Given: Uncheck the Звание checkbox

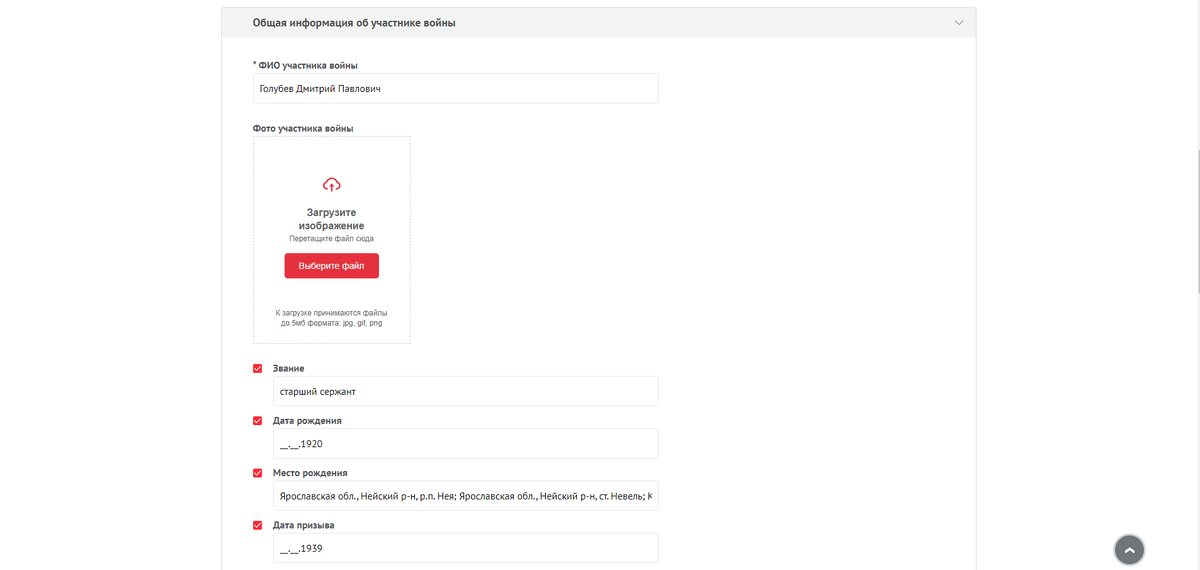Looking at the screenshot, I should point(258,369).
